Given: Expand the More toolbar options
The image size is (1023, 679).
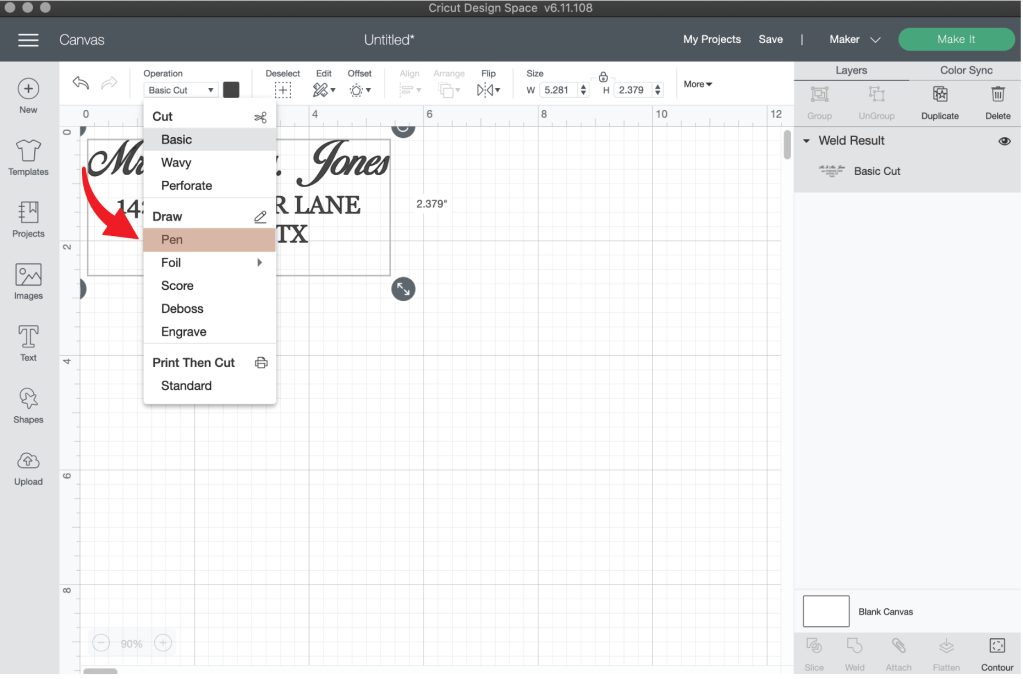Looking at the screenshot, I should (x=698, y=84).
